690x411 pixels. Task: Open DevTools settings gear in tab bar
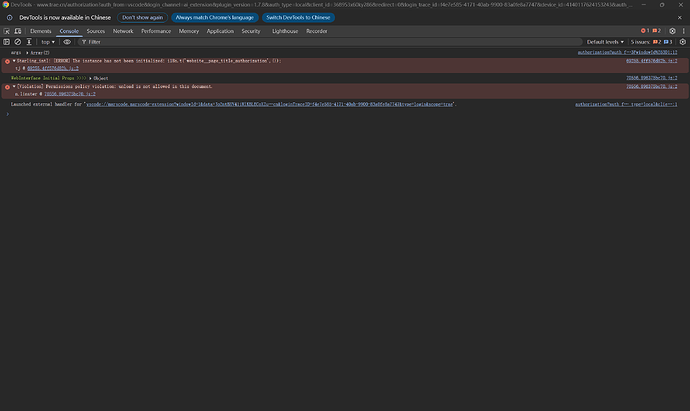pyautogui.click(x=672, y=31)
